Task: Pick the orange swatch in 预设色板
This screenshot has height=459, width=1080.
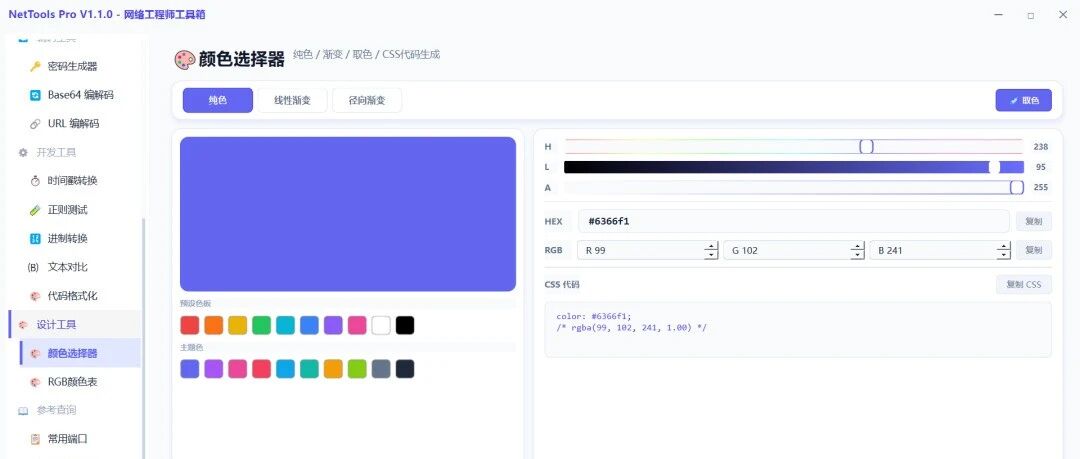Action: (x=214, y=325)
